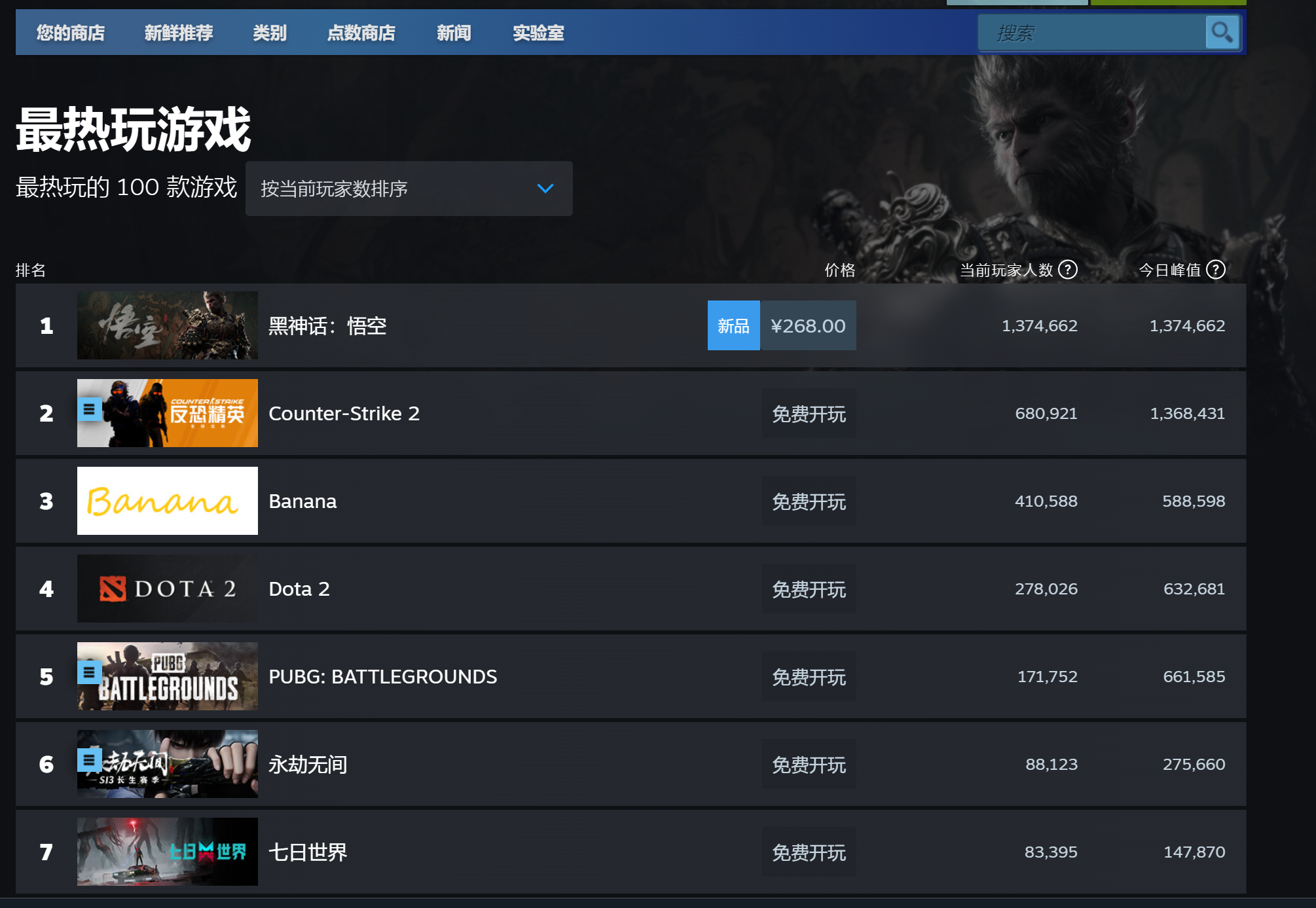Click the blue chevron of sort dropdown
Screen dimensions: 1316x908
tap(545, 189)
